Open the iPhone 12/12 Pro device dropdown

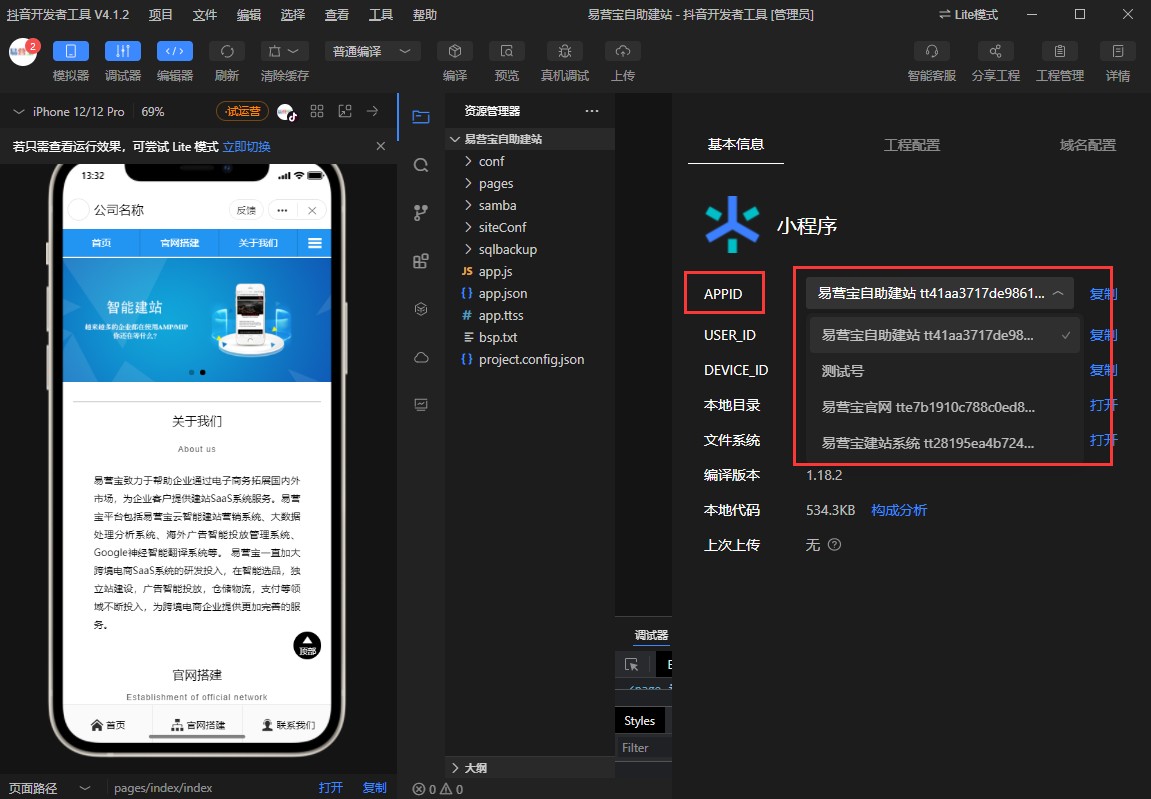point(70,112)
